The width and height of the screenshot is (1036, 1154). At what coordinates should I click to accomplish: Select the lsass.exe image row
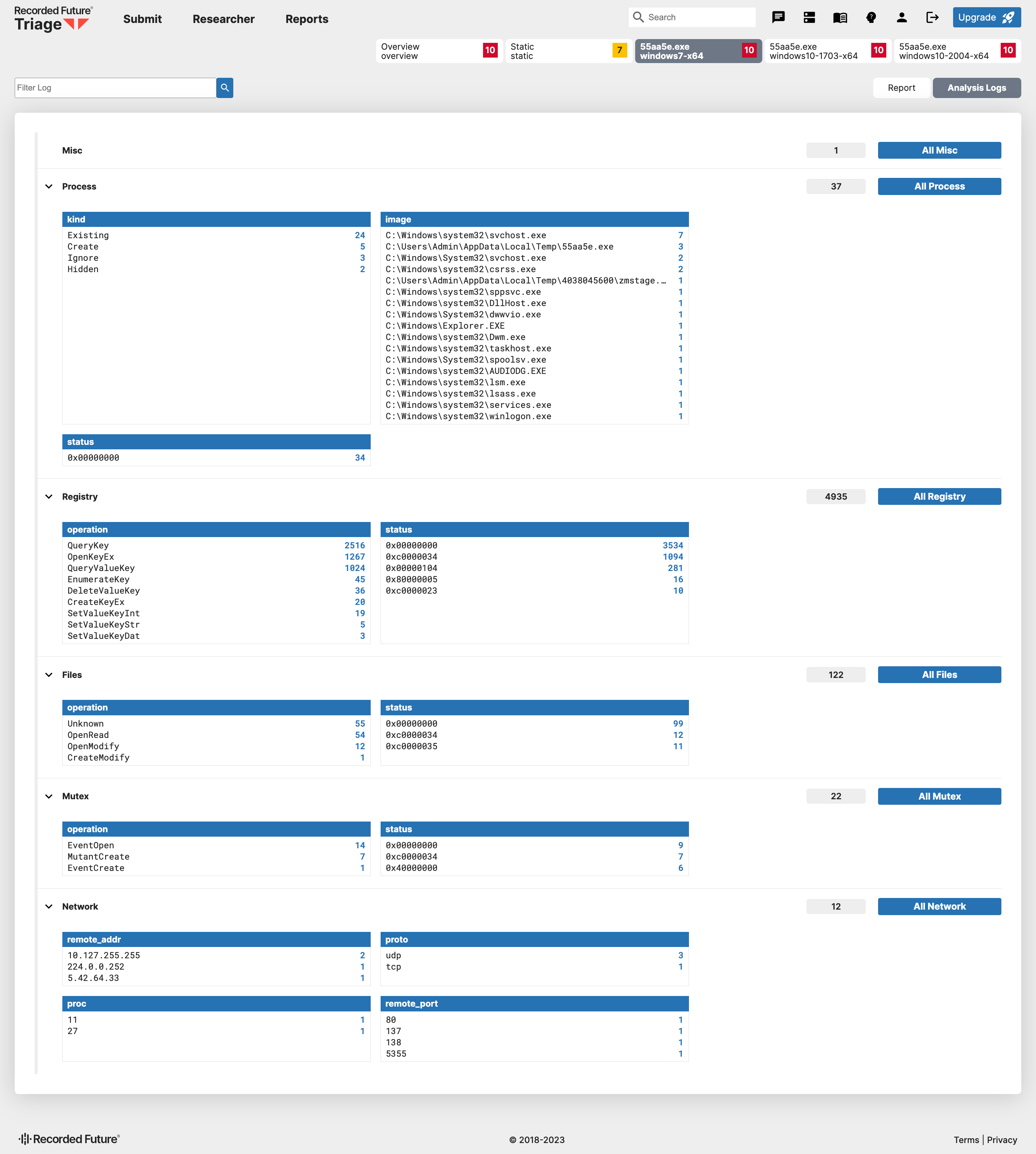pyautogui.click(x=534, y=393)
